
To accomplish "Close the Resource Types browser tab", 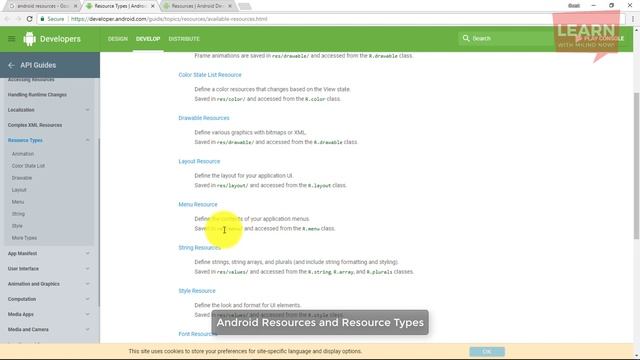I will tap(153, 6).
